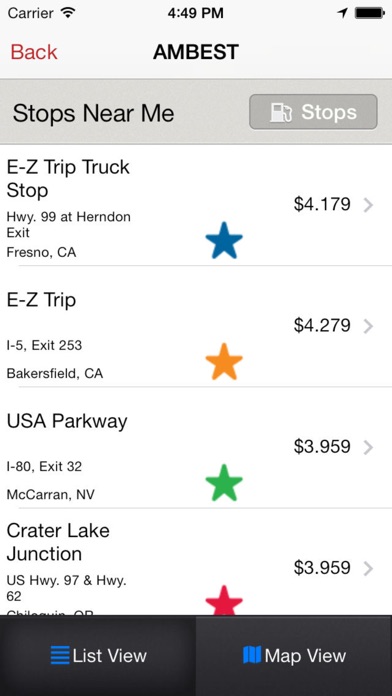Open USA Parkway details chevron
The width and height of the screenshot is (392, 696).
(368, 447)
